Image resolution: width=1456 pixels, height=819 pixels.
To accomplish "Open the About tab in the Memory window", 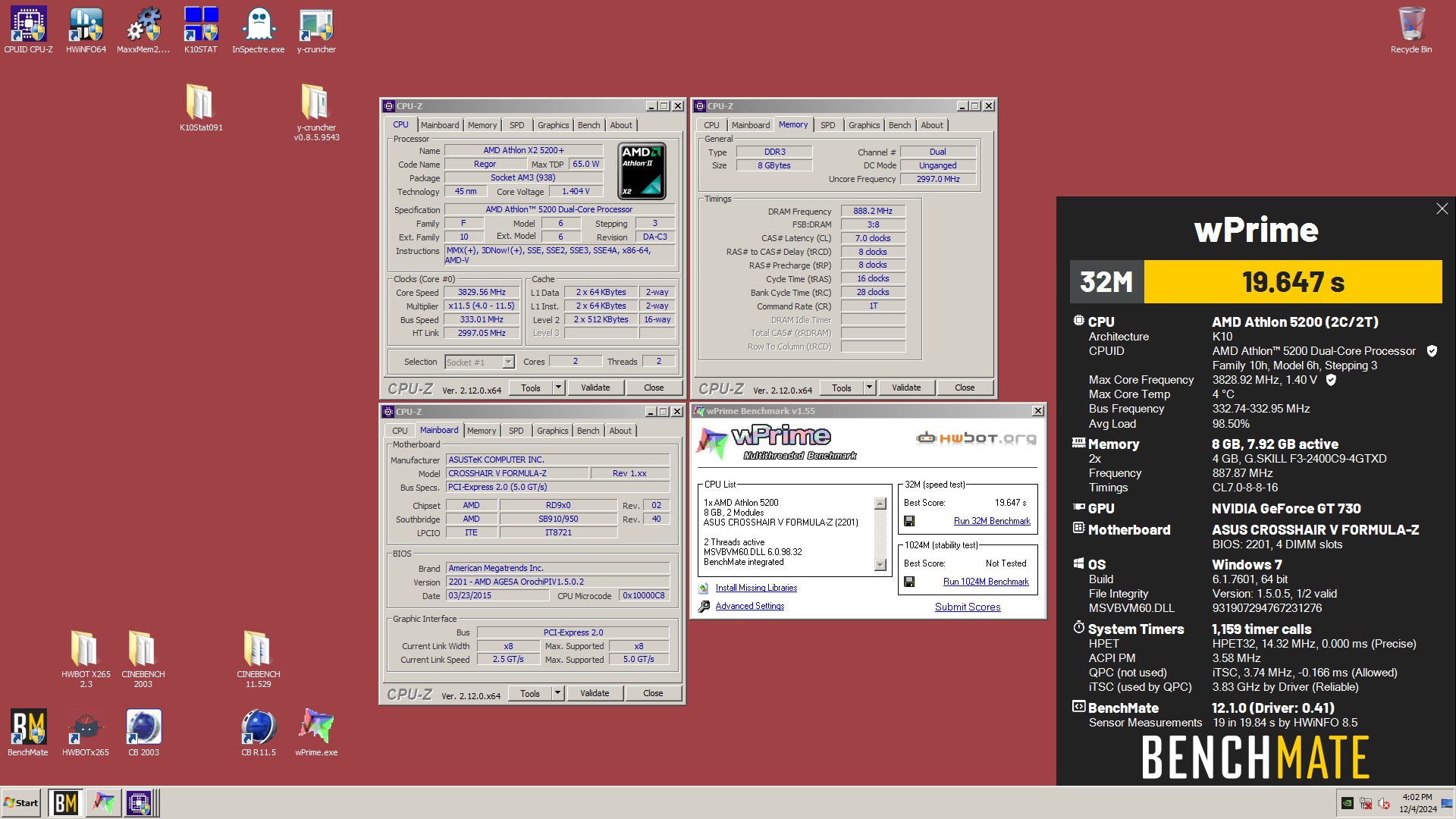I will [x=932, y=125].
